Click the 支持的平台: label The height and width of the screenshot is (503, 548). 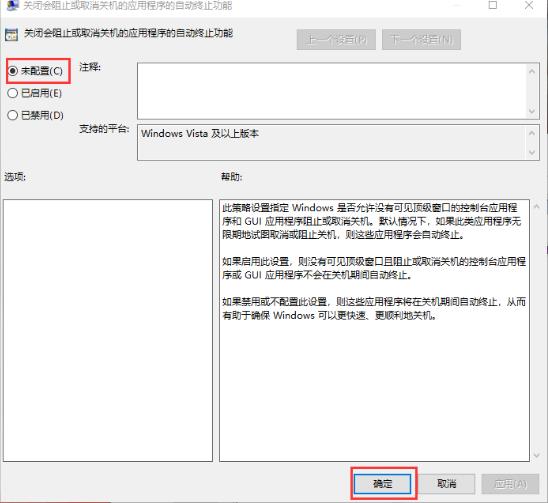(104, 129)
